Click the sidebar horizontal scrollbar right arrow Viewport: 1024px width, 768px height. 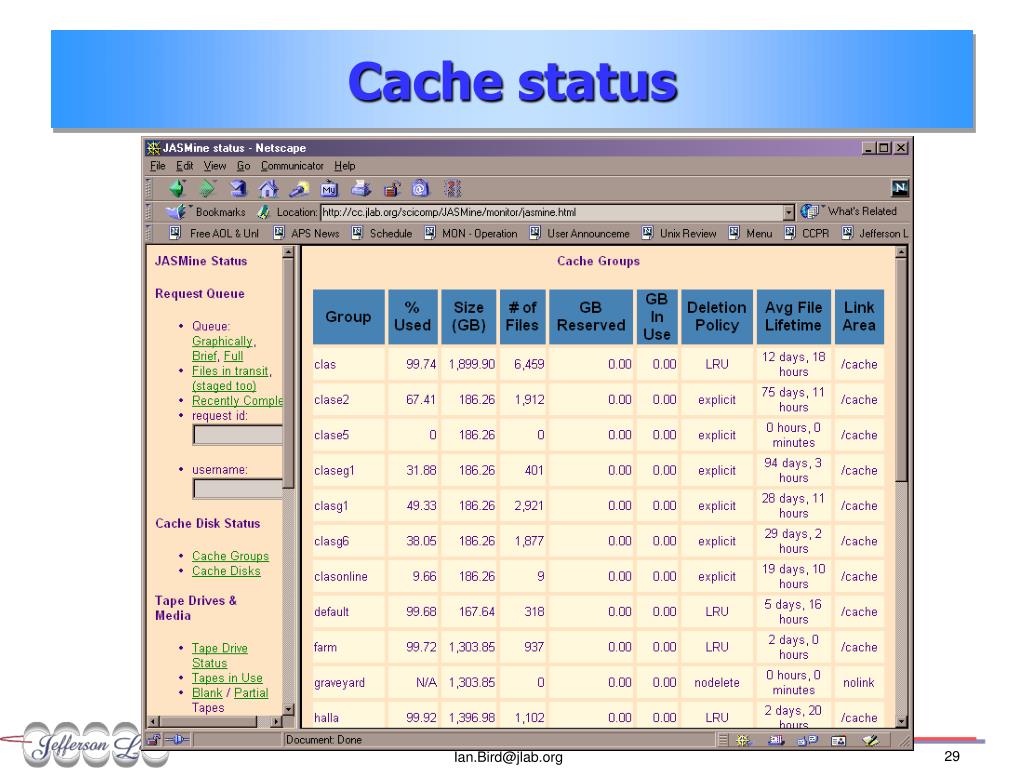point(276,722)
